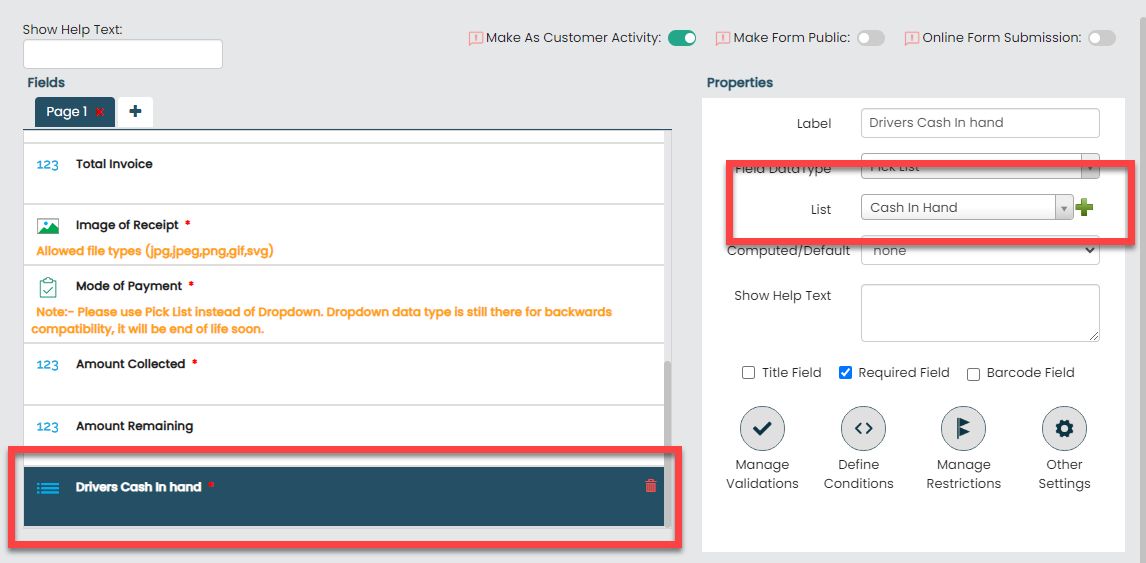The width and height of the screenshot is (1146, 563).
Task: Click green plus icon beside List dropdown
Action: pos(1084,207)
